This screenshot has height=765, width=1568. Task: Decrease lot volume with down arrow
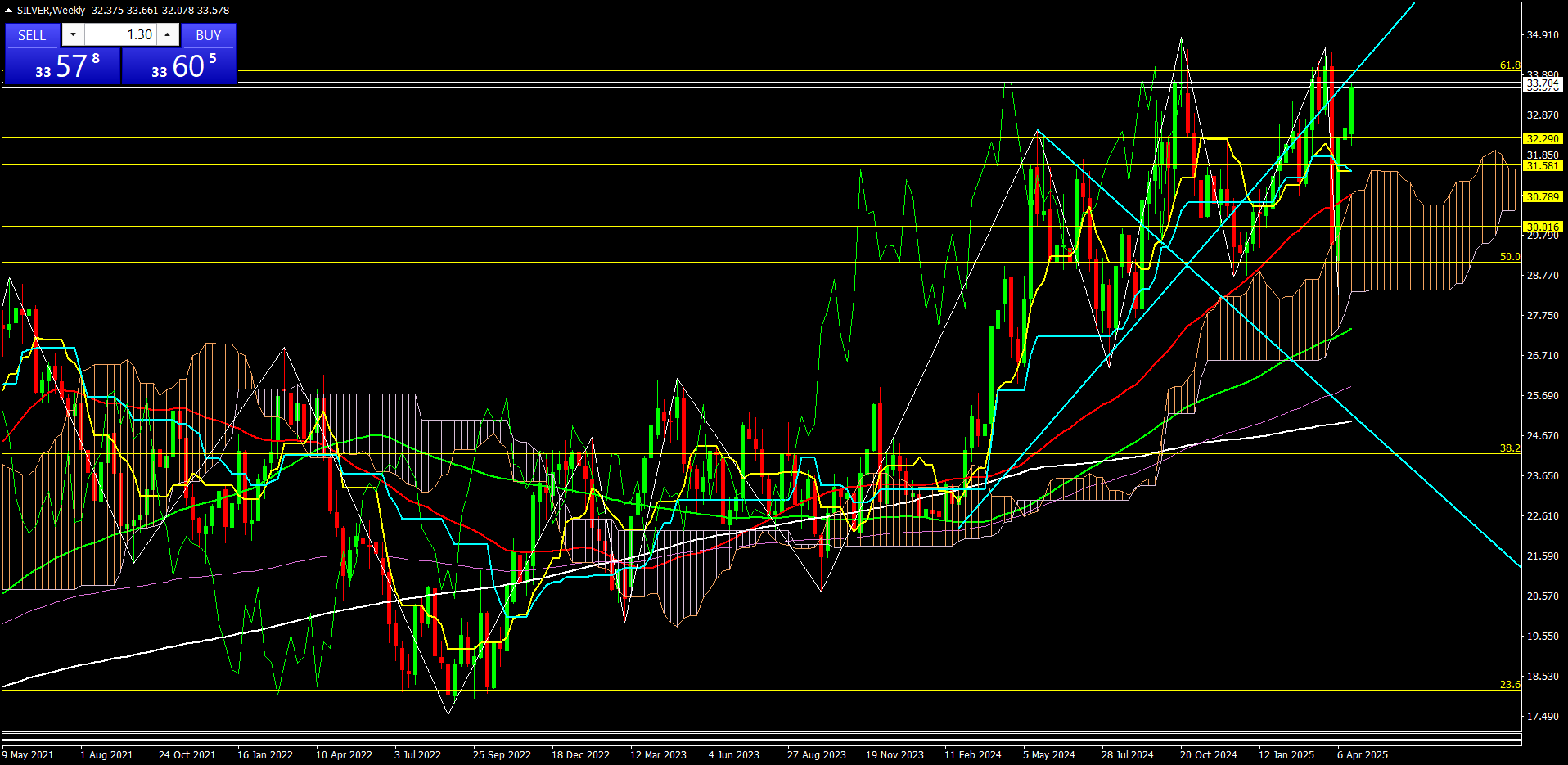[x=73, y=35]
